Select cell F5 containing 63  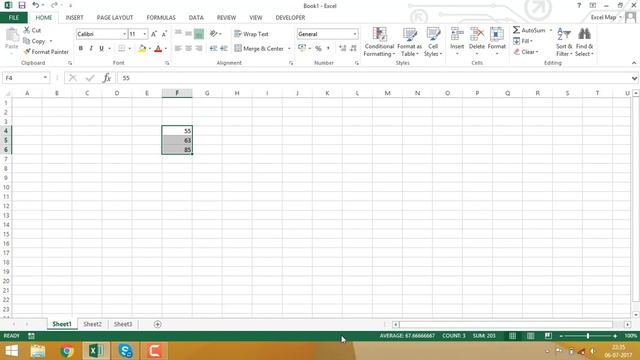tap(177, 140)
